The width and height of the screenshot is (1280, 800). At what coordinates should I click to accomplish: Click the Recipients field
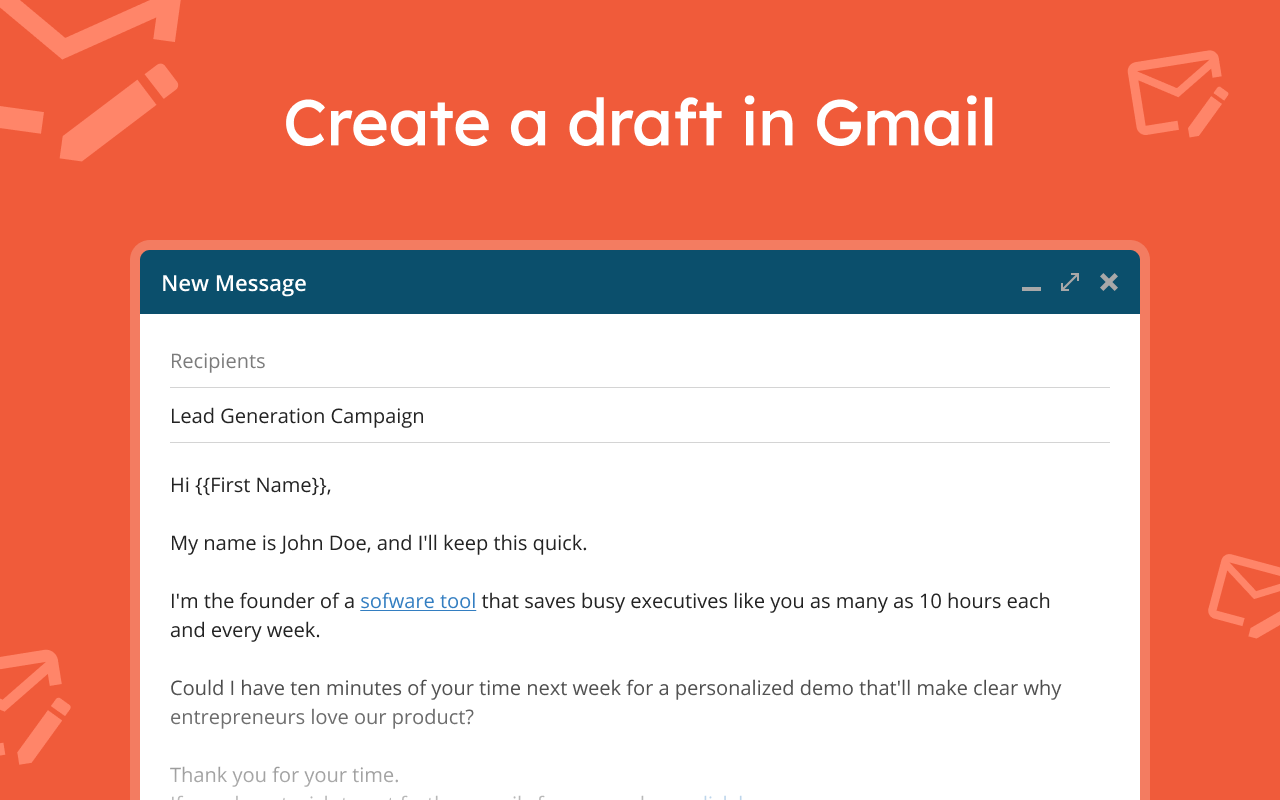click(x=640, y=361)
